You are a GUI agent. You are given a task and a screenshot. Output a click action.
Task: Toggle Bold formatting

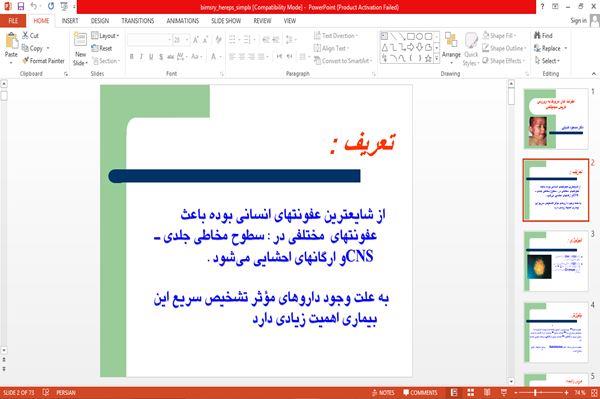pos(132,57)
